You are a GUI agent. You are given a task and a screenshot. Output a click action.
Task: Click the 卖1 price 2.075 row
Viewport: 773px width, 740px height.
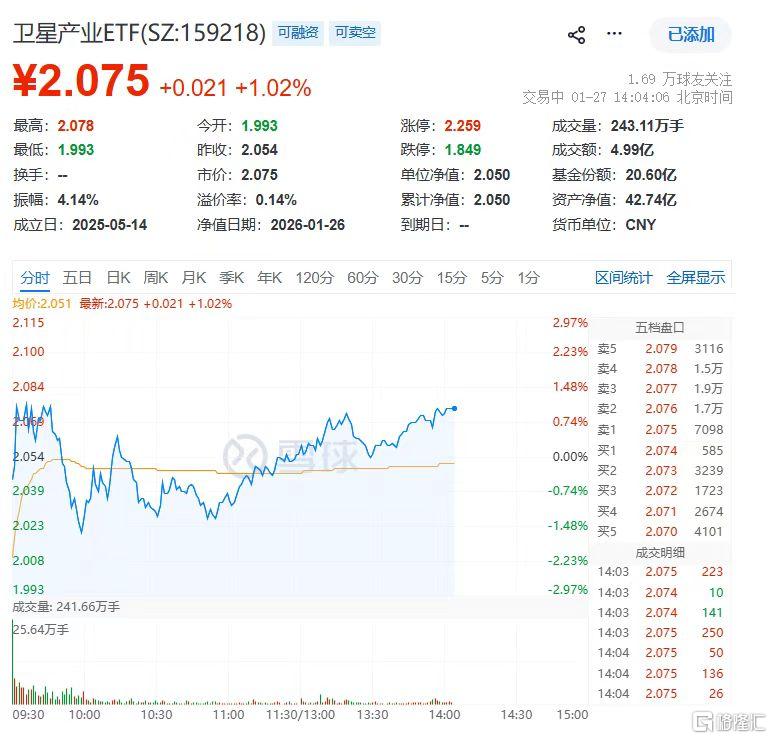[660, 429]
